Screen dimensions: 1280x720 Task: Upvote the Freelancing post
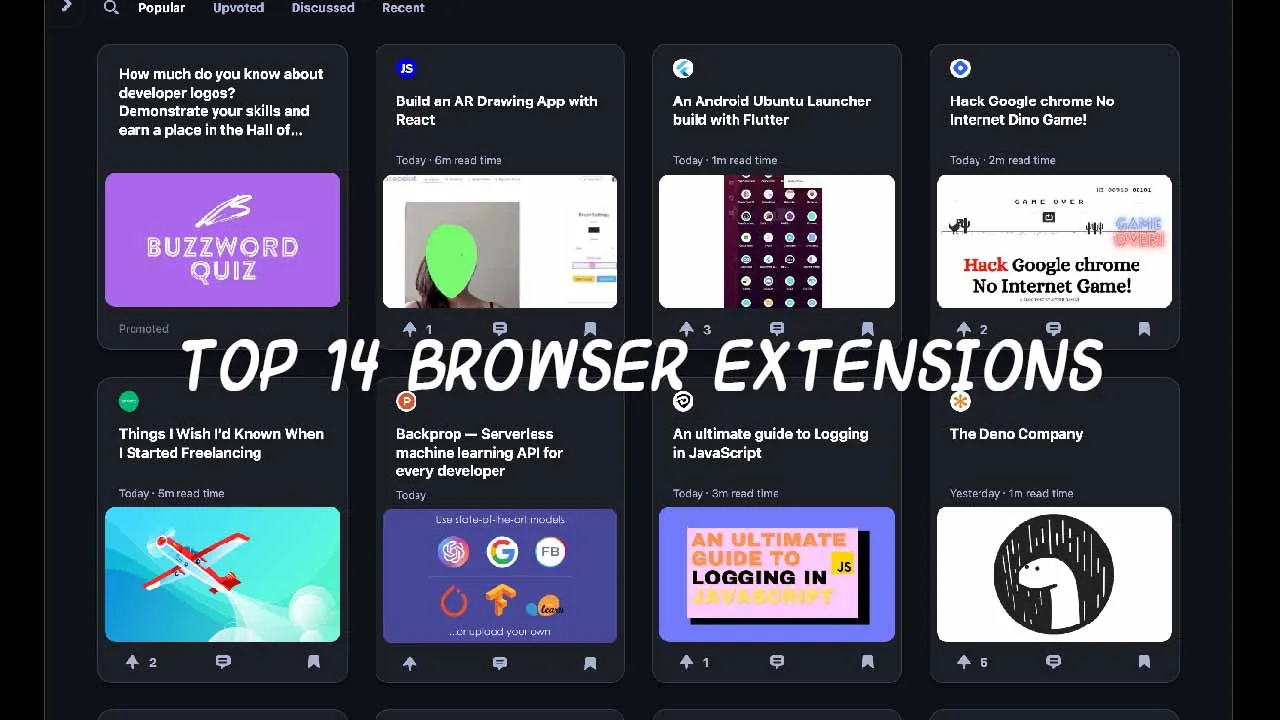(x=132, y=662)
